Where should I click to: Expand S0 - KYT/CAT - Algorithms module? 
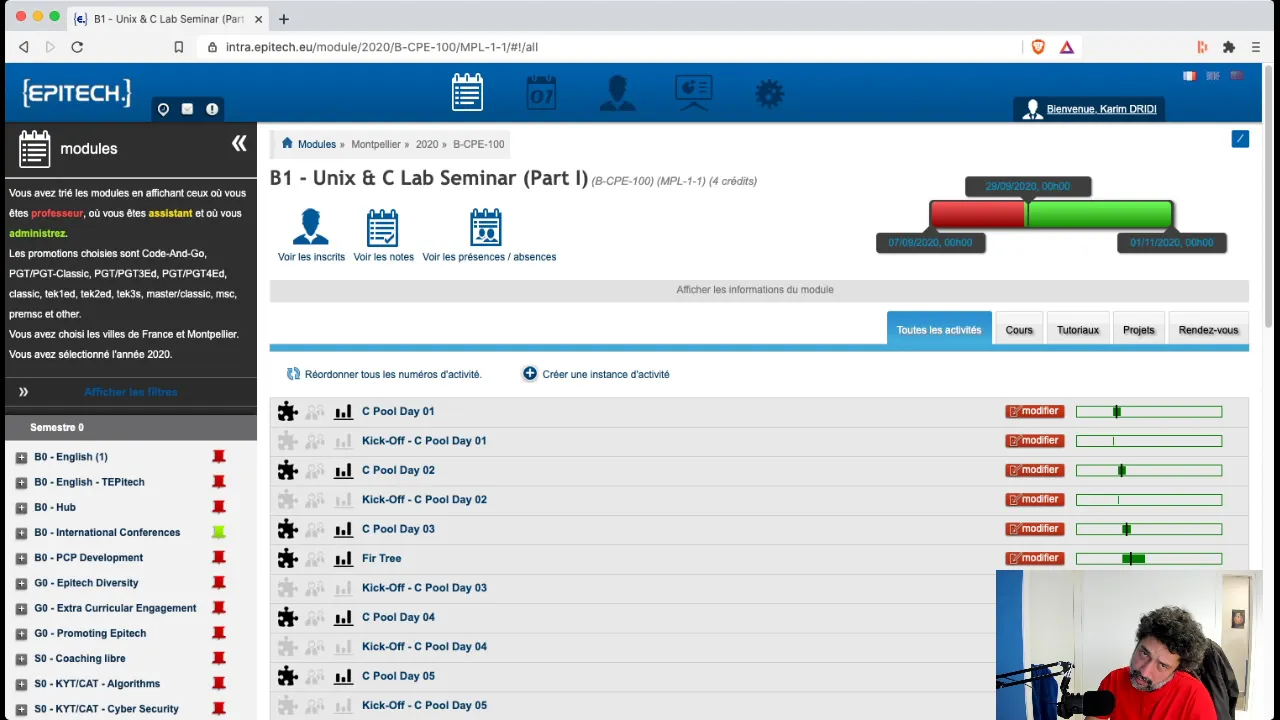point(21,684)
